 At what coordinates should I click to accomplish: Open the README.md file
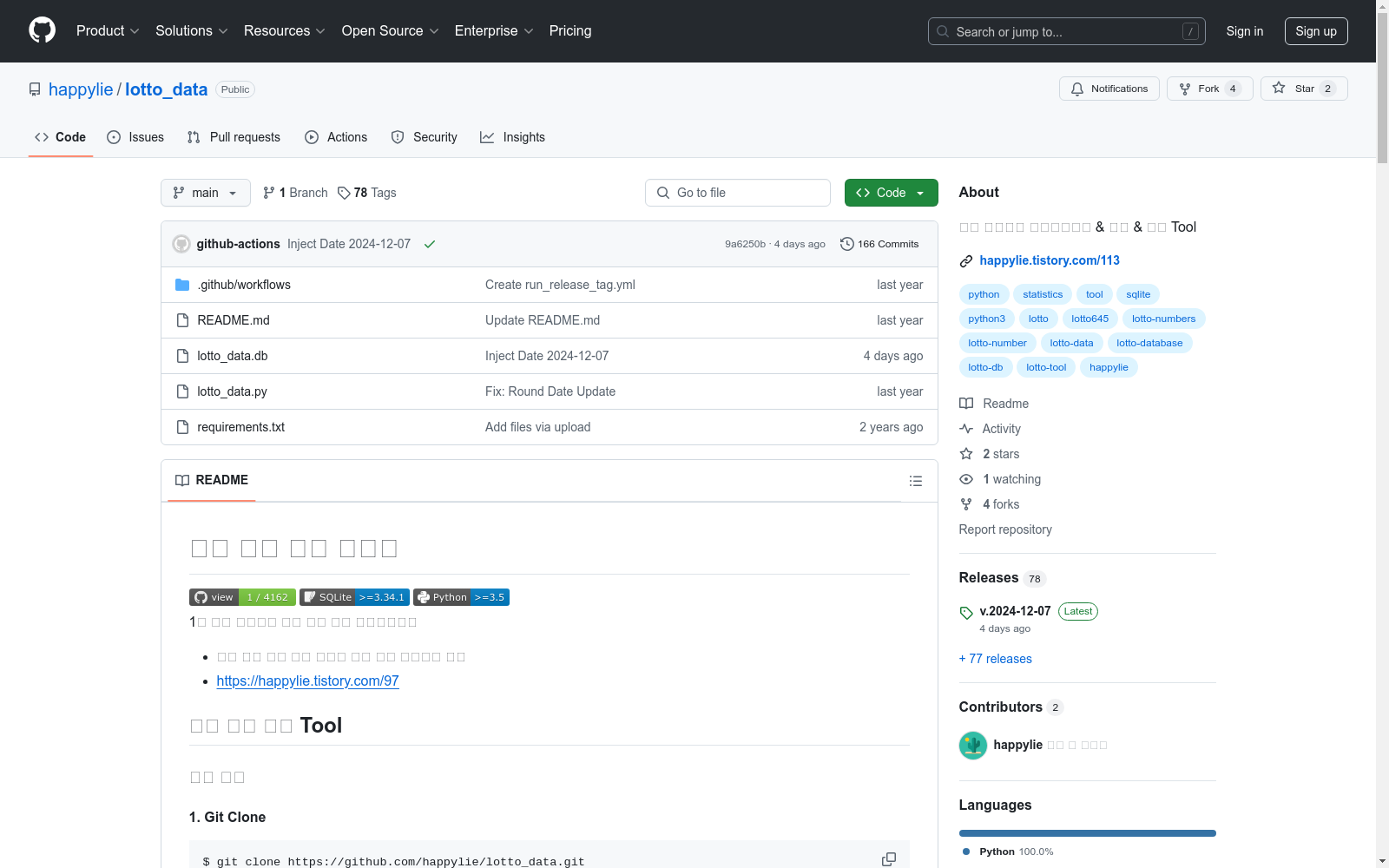[x=234, y=320]
